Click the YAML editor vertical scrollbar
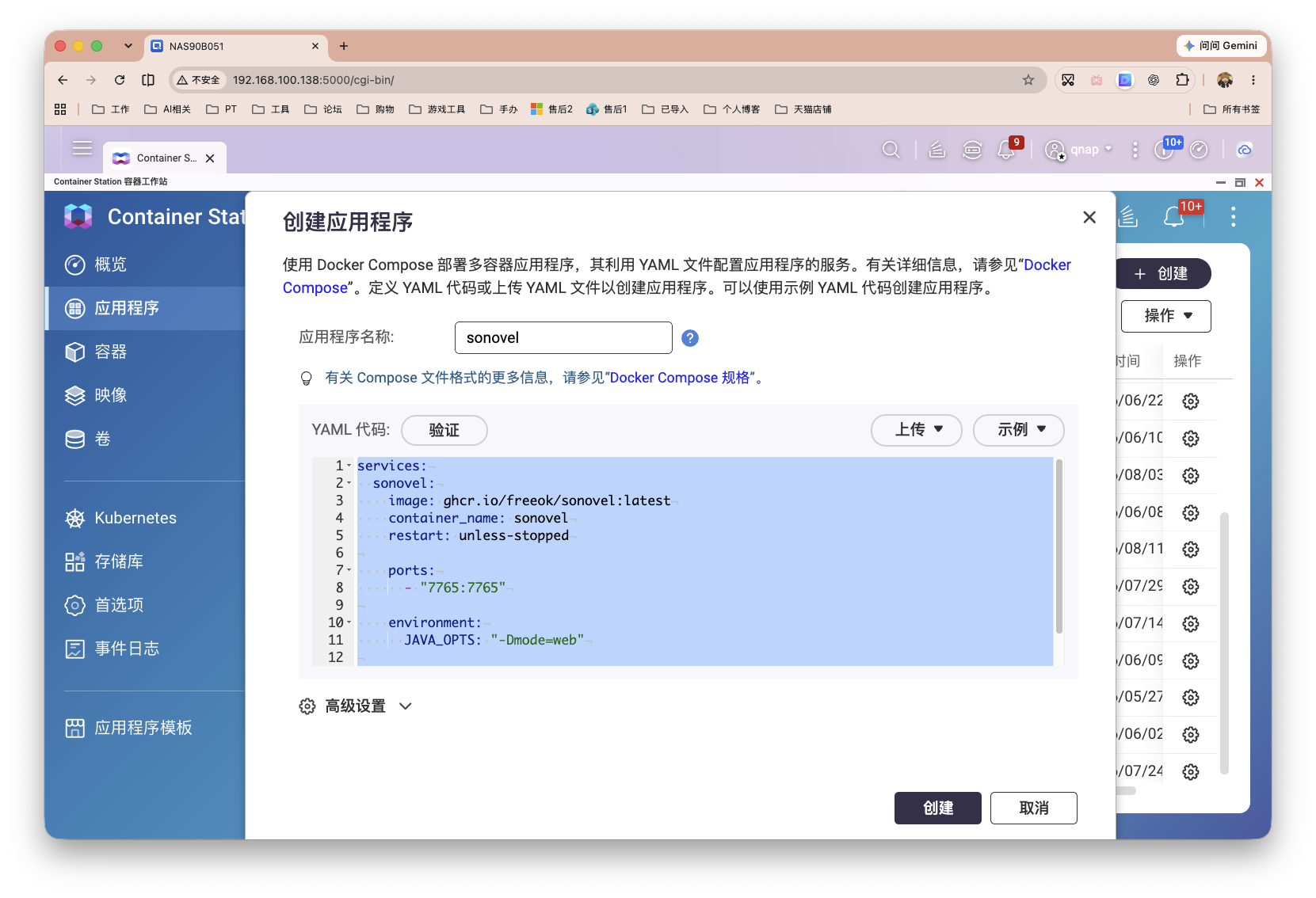The height and width of the screenshot is (898, 1316). tap(1059, 546)
